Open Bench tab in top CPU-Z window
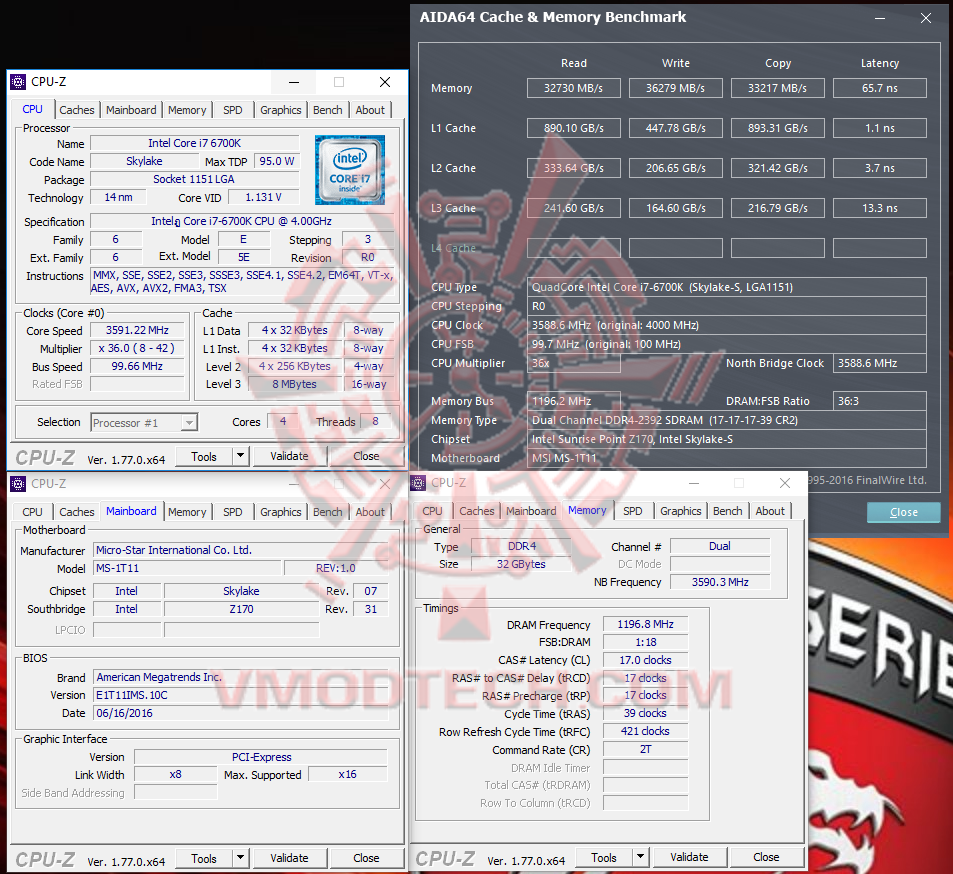953x874 pixels. click(x=328, y=110)
